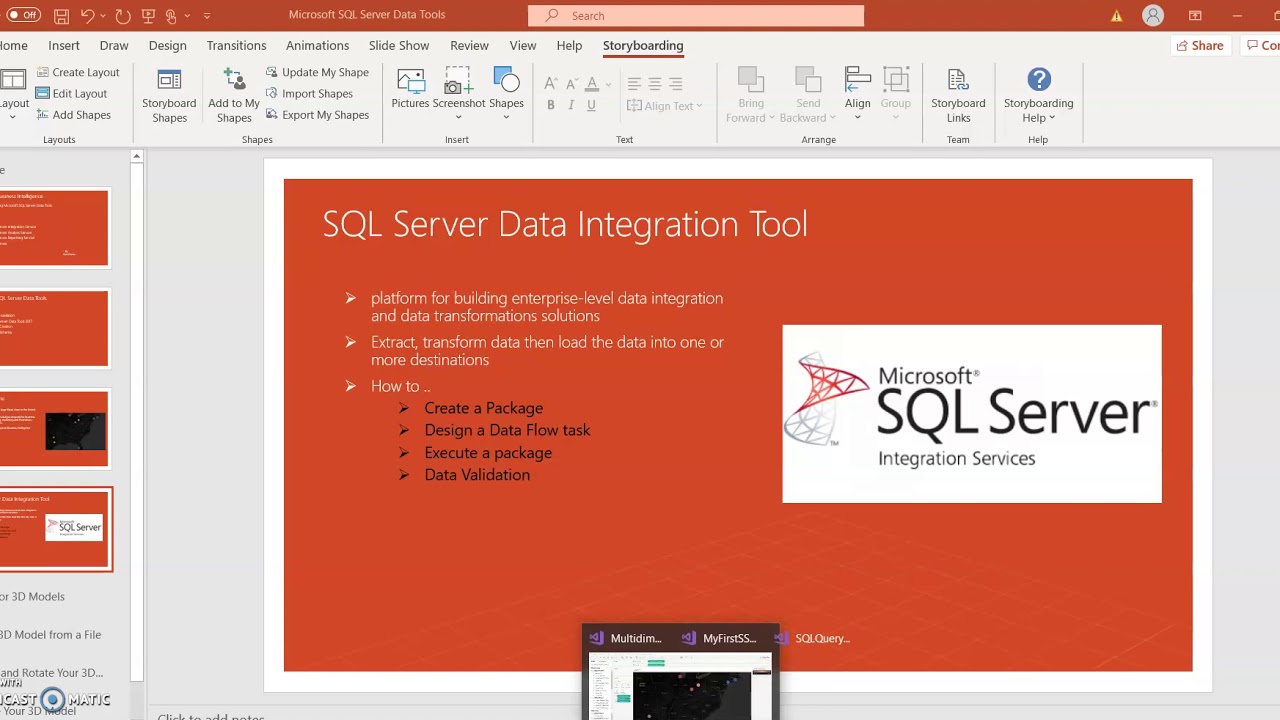The height and width of the screenshot is (720, 1280).
Task: Open the Animations tab
Action: [317, 45]
